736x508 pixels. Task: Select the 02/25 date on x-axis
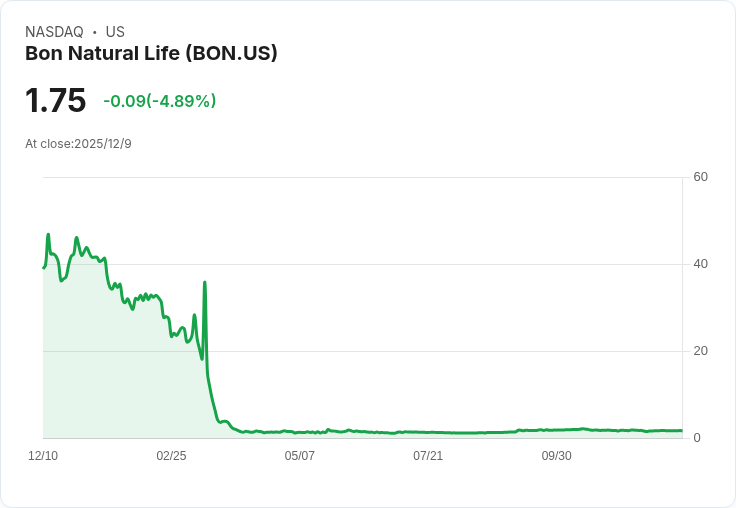(171, 456)
